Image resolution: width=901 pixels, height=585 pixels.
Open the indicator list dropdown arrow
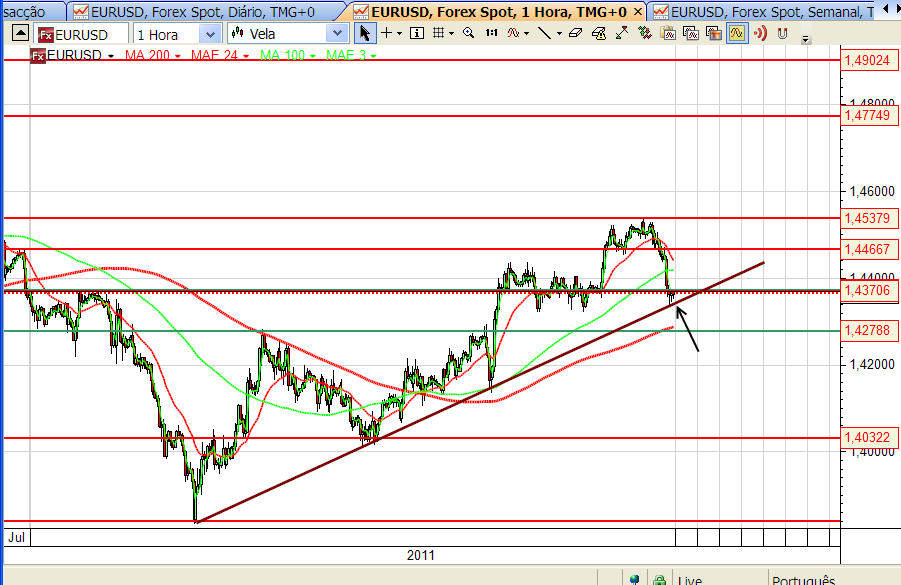526,34
